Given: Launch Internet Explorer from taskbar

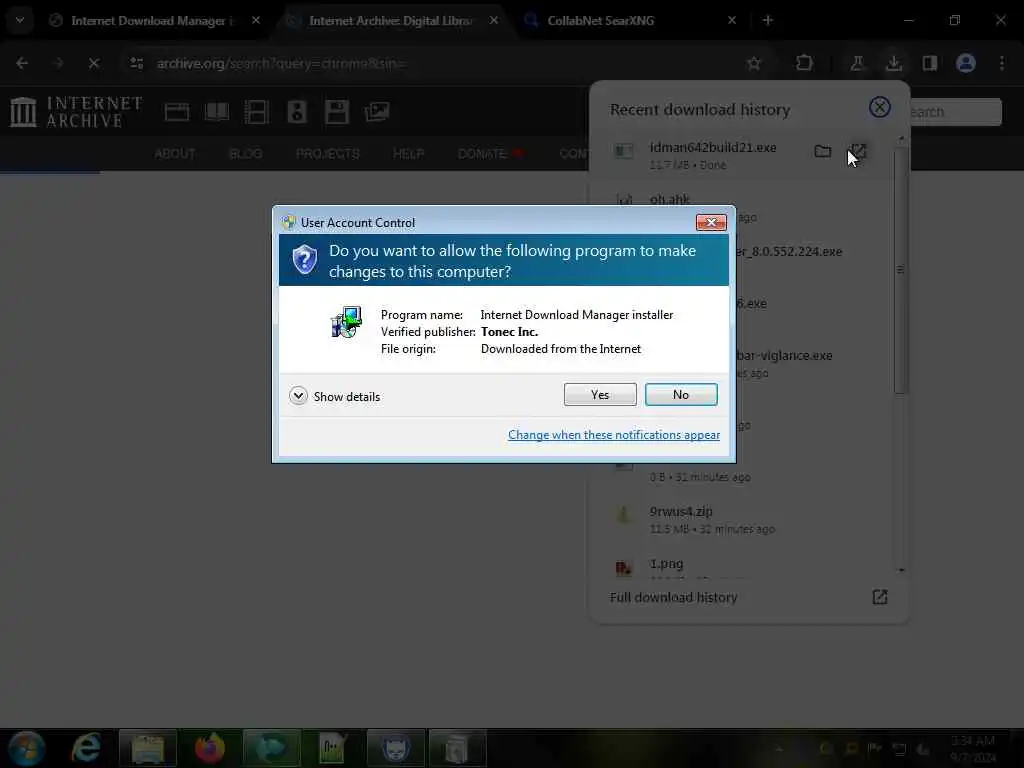Looking at the screenshot, I should [86, 748].
